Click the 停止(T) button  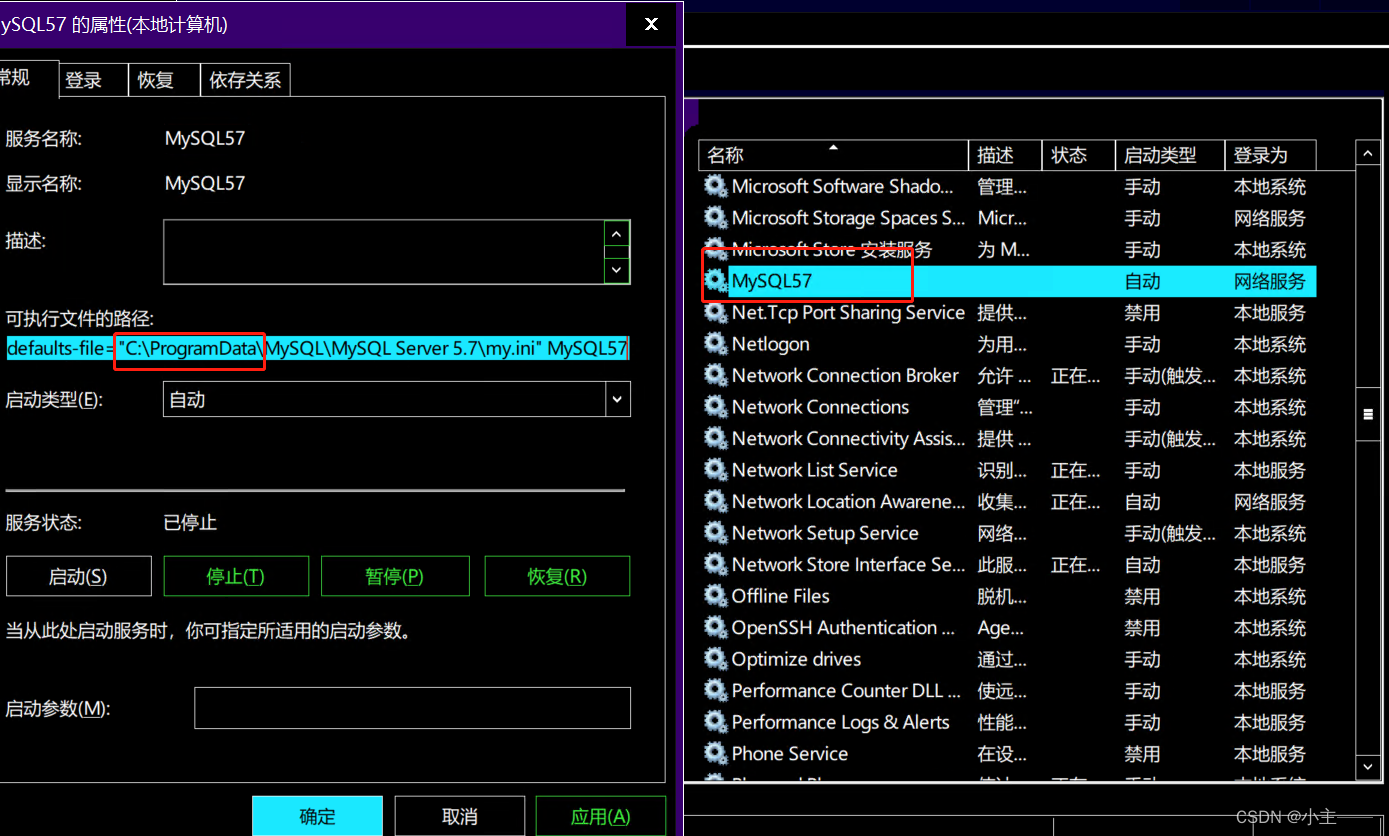point(236,577)
